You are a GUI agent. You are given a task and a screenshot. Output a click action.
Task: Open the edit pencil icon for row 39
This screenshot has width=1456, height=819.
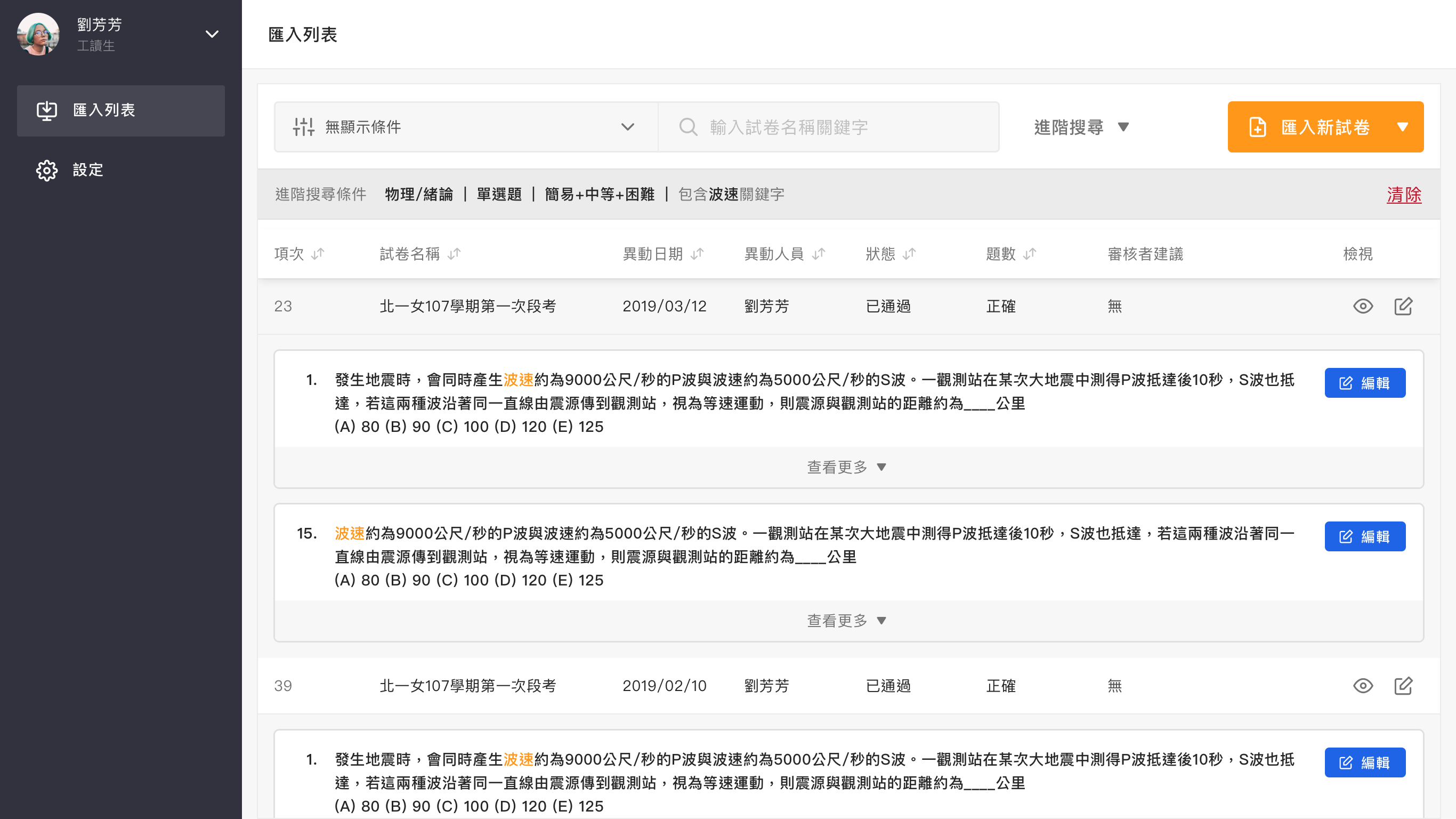tap(1403, 686)
